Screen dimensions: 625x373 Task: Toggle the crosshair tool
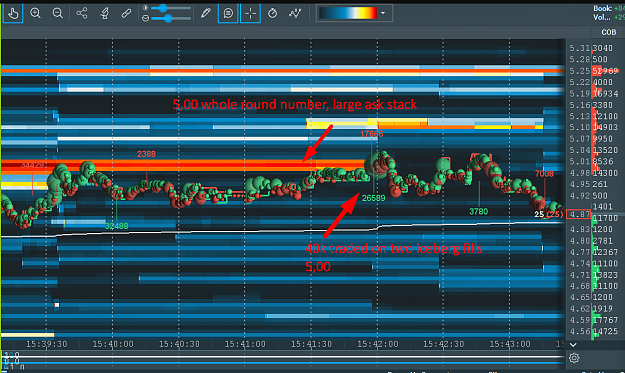(250, 14)
